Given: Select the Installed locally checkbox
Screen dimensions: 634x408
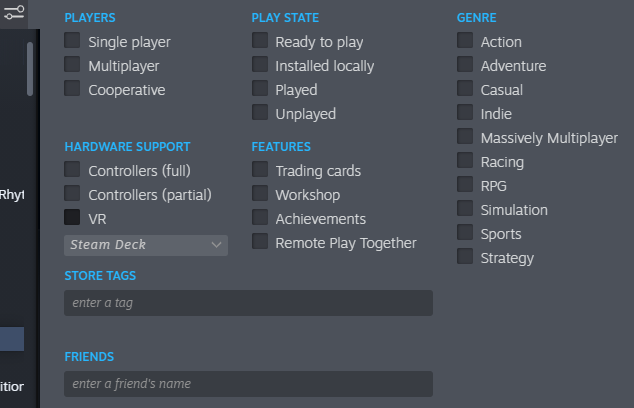Looking at the screenshot, I should point(260,64).
